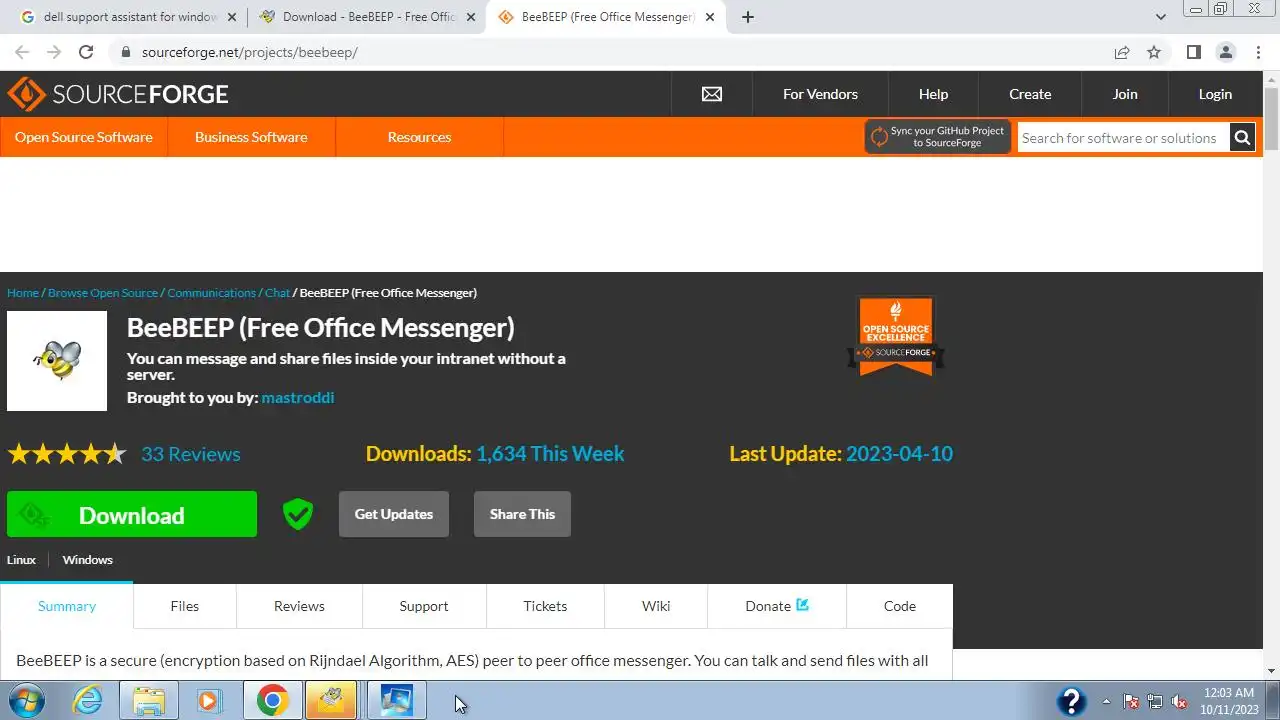Click the 33 Reviews link
This screenshot has width=1280, height=720.
click(191, 454)
